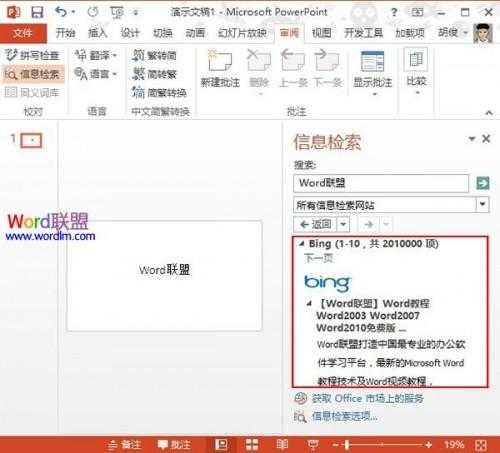Switch to Normal view in status bar
Image resolution: width=500 pixels, height=453 pixels.
tap(221, 444)
